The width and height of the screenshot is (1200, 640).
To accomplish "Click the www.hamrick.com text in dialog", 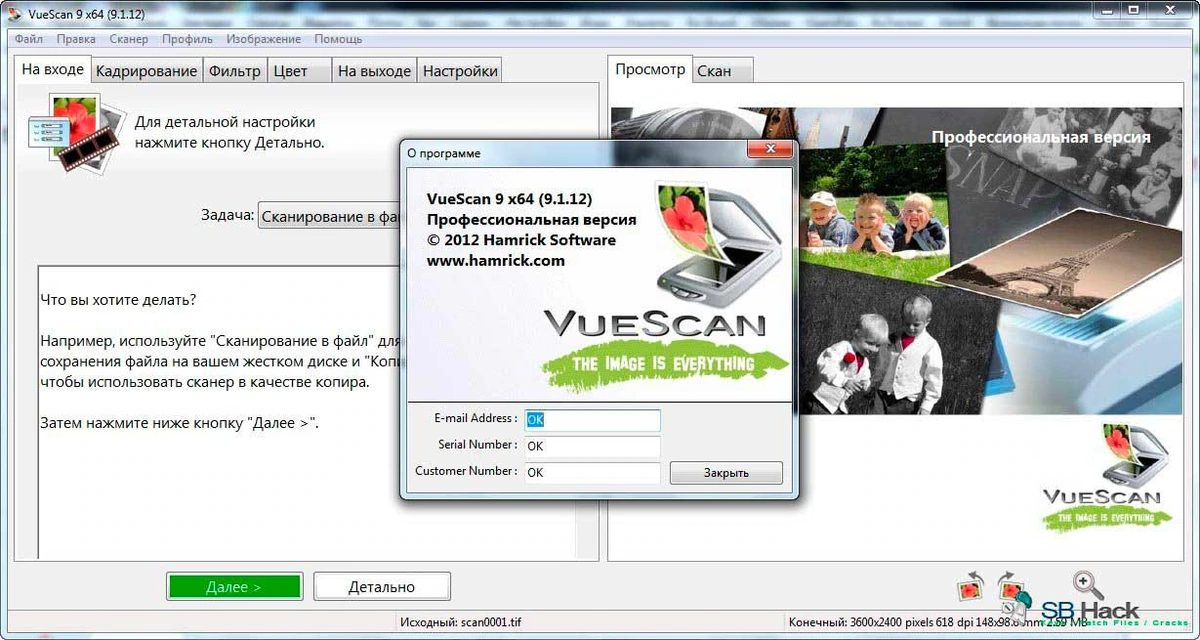I will (495, 260).
